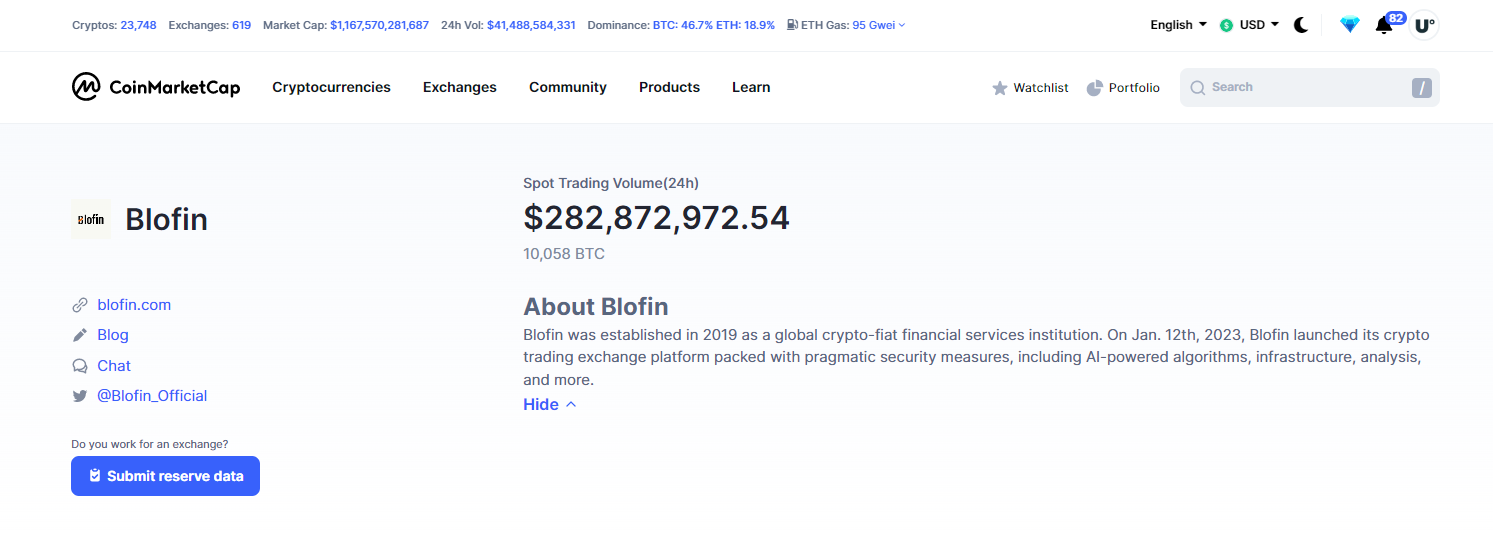Click the CoinMarketCap logo icon
Image resolution: width=1493 pixels, height=534 pixels.
[x=86, y=87]
